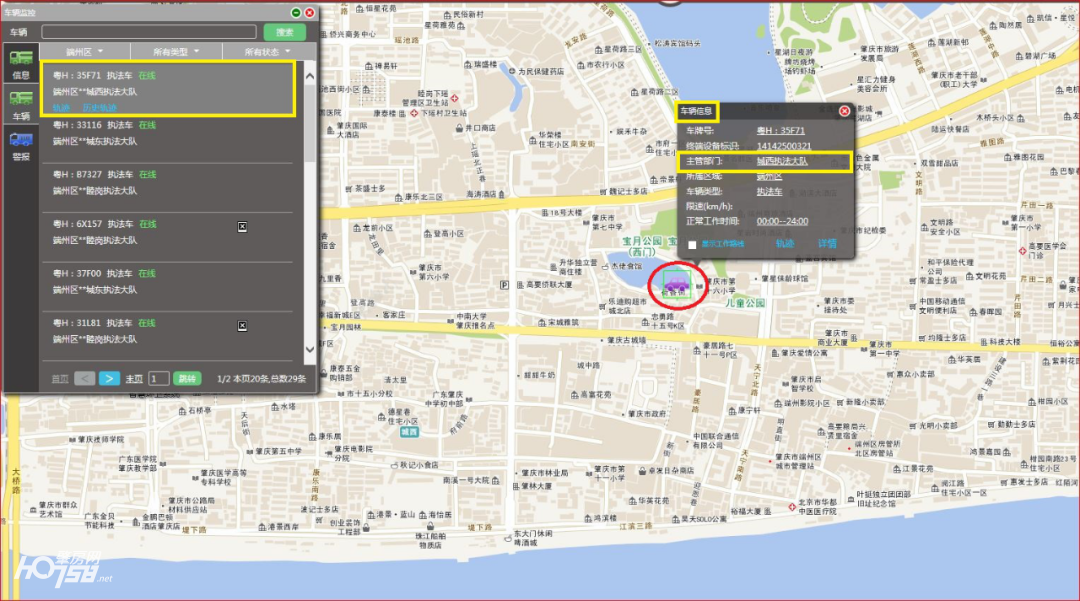
Task: Click the vehicle list scrollbar thumb
Action: tap(310, 123)
